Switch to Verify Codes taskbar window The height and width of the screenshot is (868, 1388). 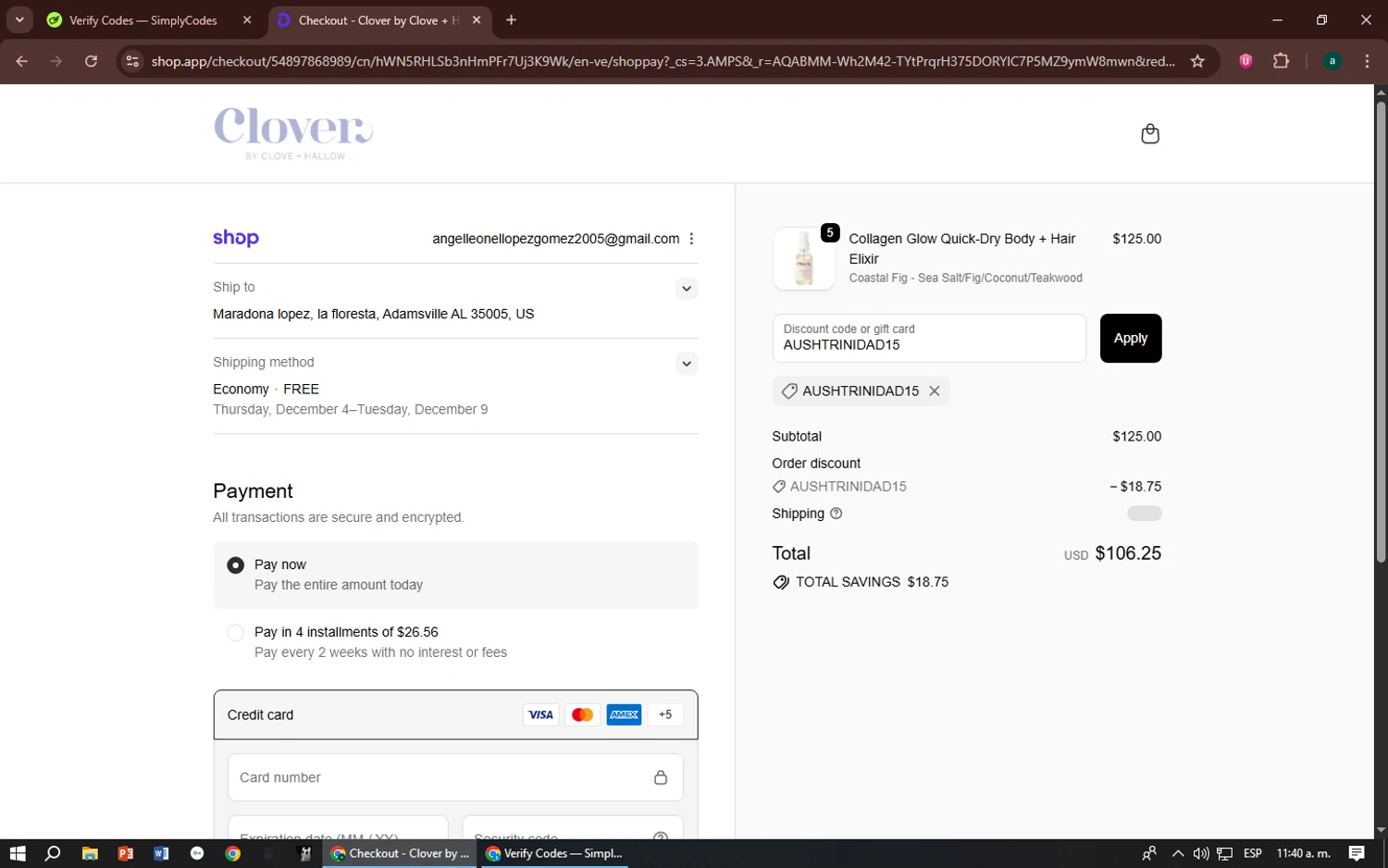554,853
